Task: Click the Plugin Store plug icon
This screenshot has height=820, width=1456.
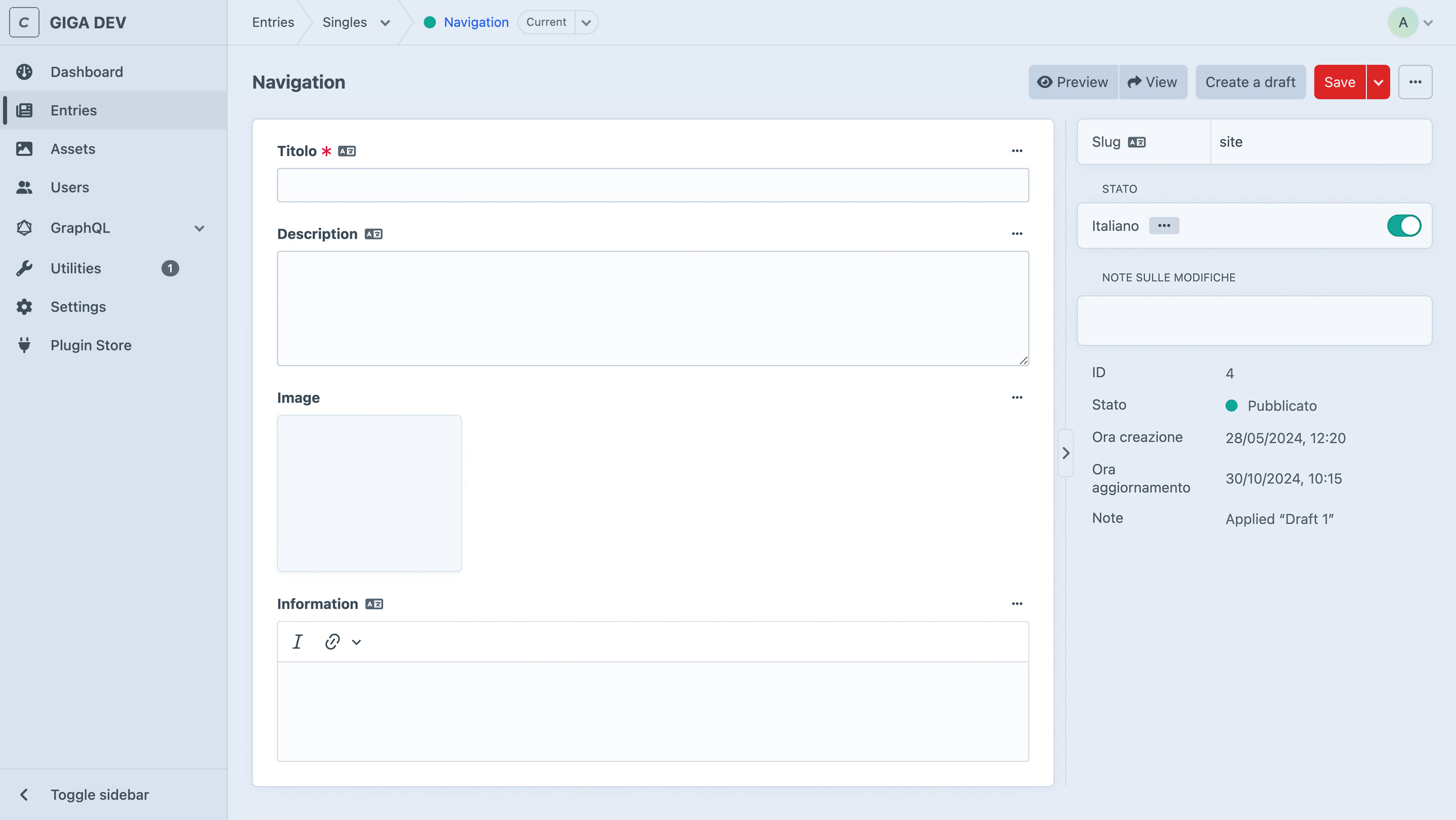Action: [x=24, y=345]
